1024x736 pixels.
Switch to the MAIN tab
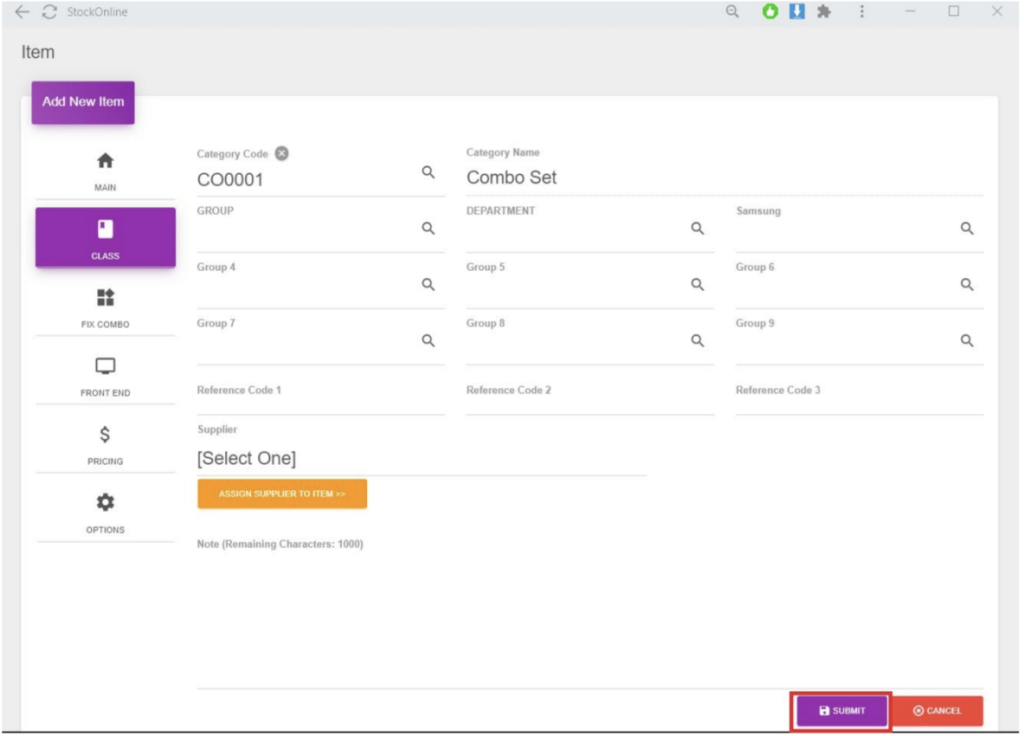point(105,171)
